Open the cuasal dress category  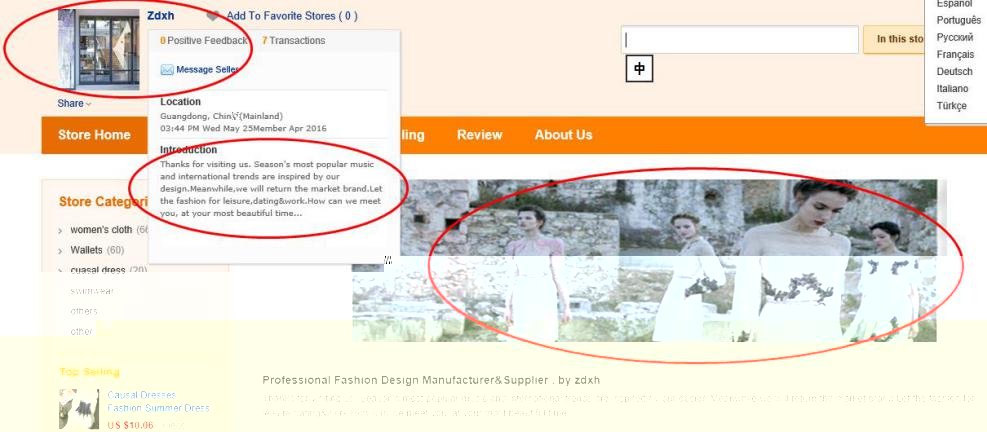98,270
